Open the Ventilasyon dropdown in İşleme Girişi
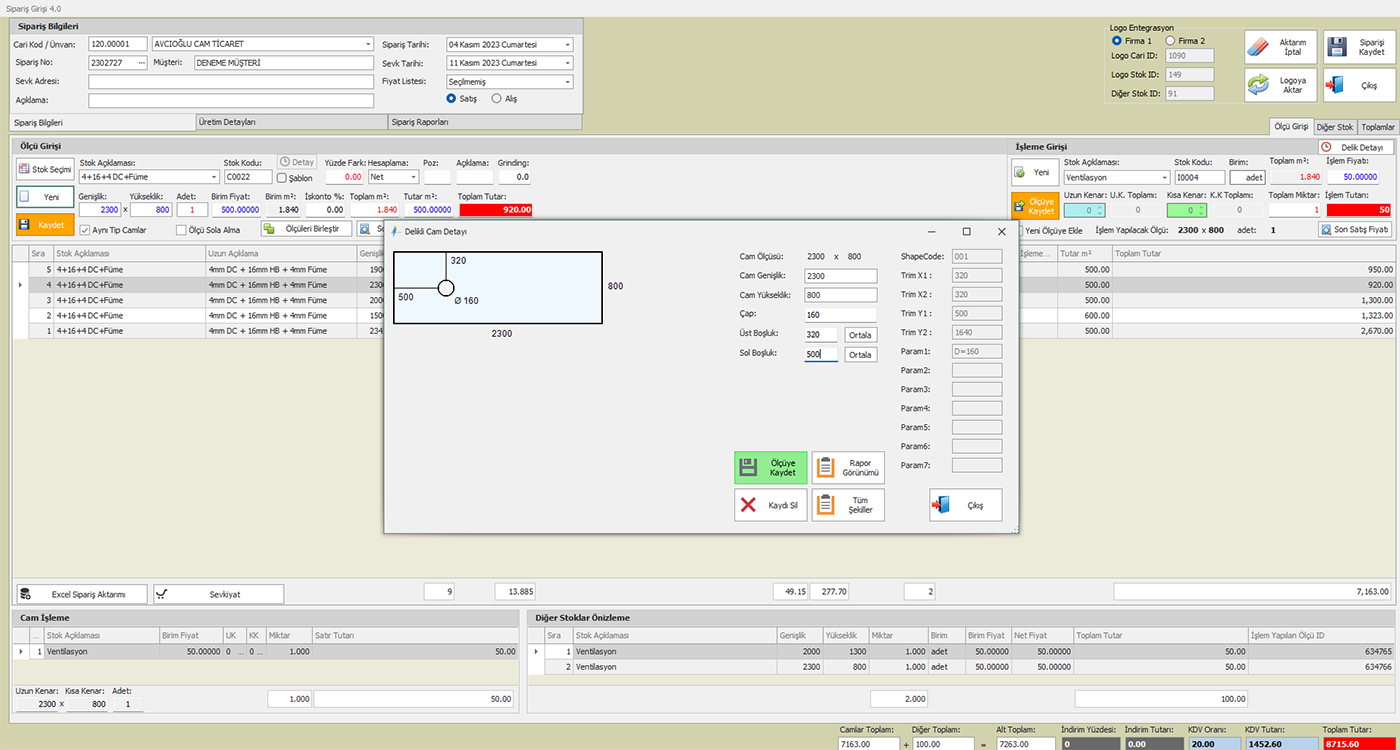This screenshot has height=750, width=1400. tap(1165, 177)
